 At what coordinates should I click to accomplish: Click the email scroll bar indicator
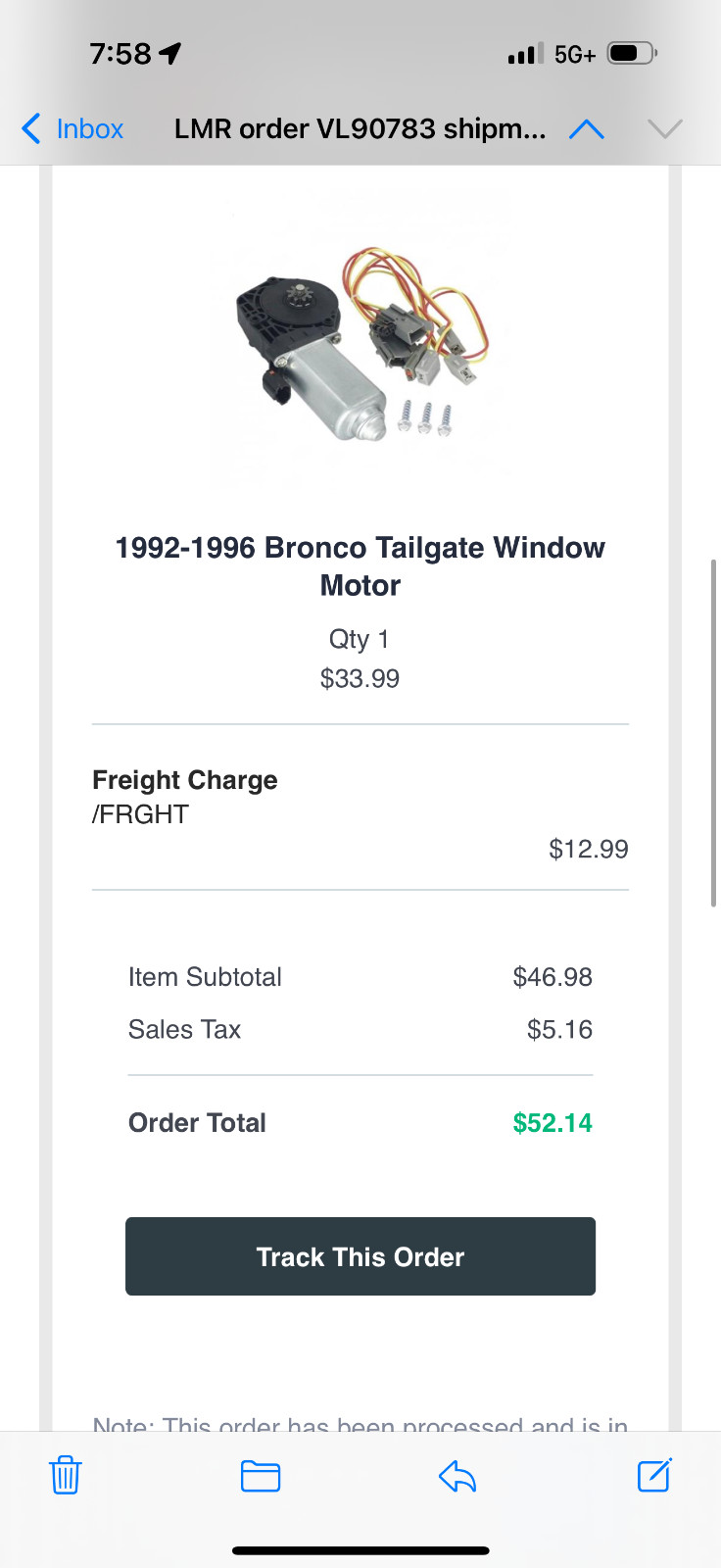point(714,733)
